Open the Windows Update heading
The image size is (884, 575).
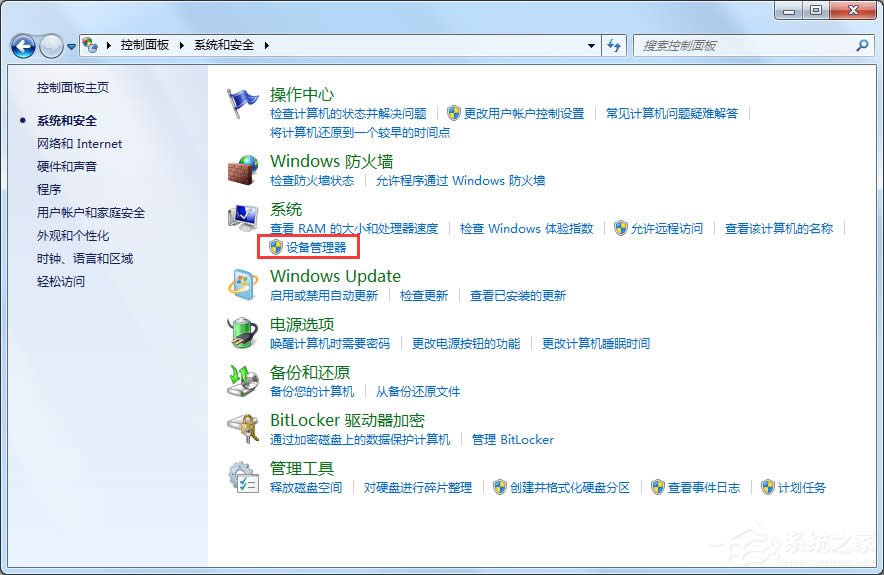click(335, 276)
